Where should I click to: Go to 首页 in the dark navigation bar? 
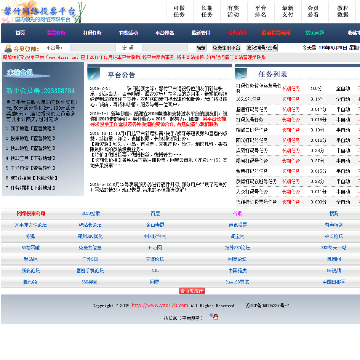[x=20, y=33]
